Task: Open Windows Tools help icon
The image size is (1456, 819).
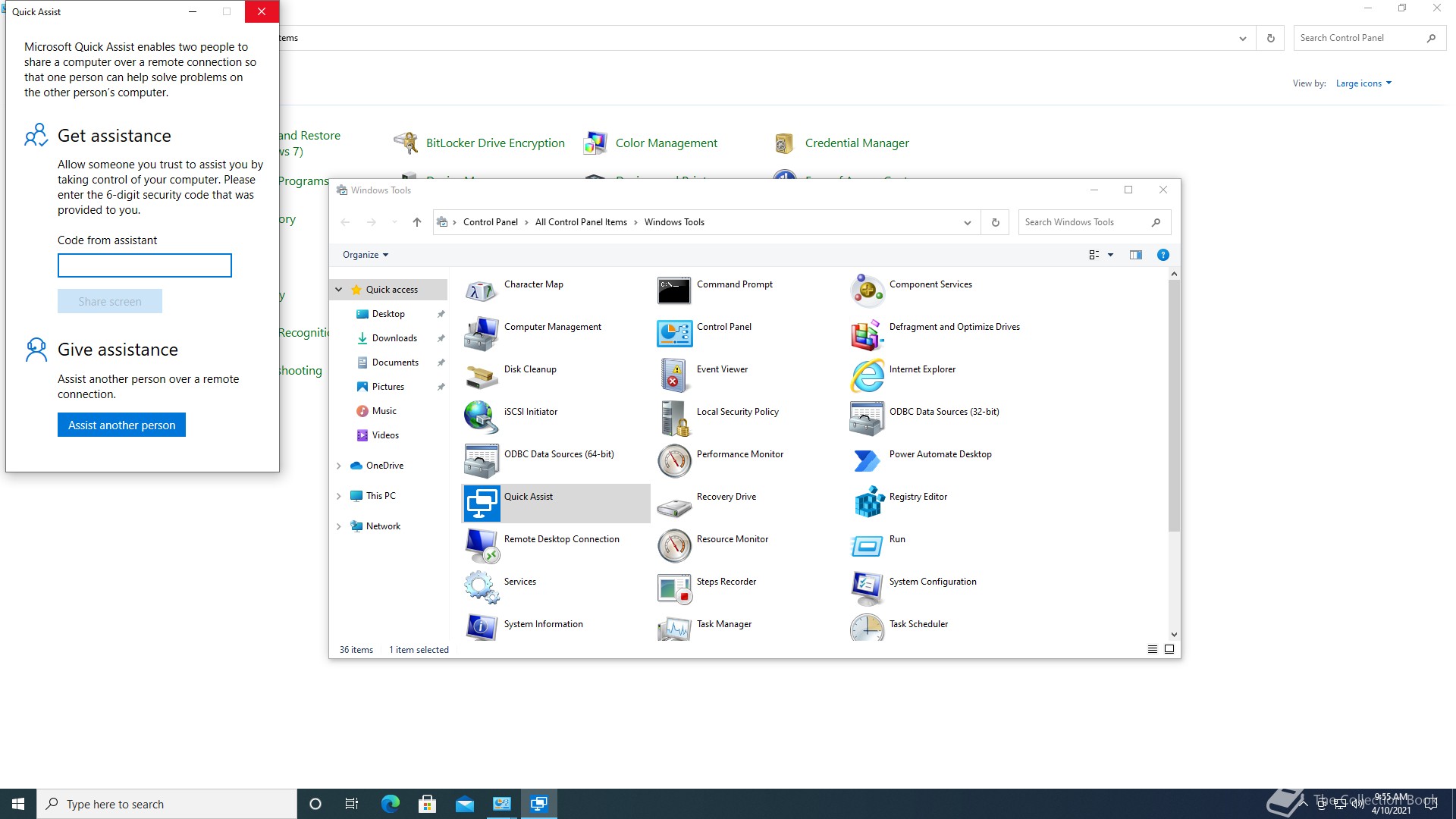Action: pos(1163,255)
